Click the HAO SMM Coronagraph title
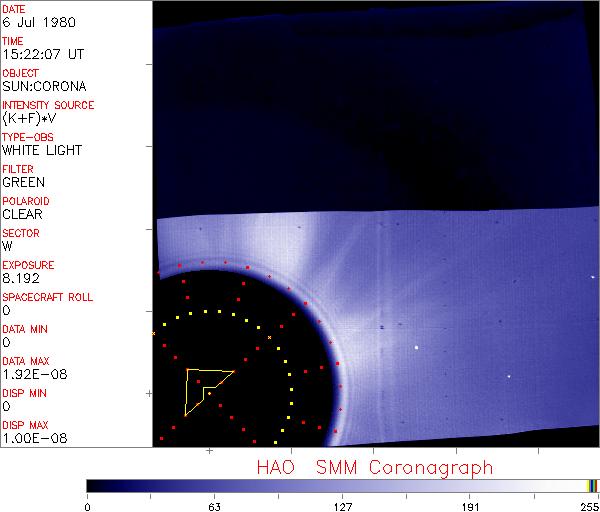 coord(375,468)
